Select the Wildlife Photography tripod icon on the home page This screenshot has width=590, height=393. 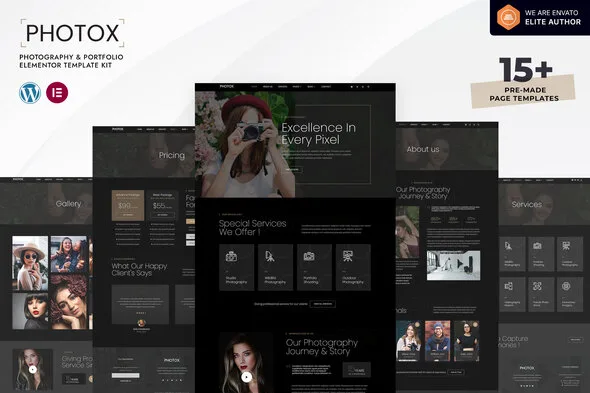pyautogui.click(x=269, y=256)
